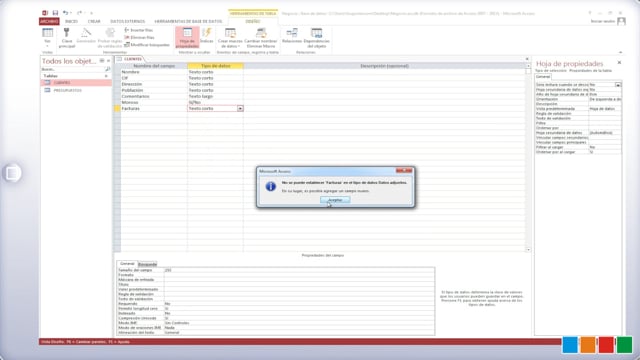The width and height of the screenshot is (640, 360).
Task: Click the Alineación del texto property value
Action: (299, 333)
